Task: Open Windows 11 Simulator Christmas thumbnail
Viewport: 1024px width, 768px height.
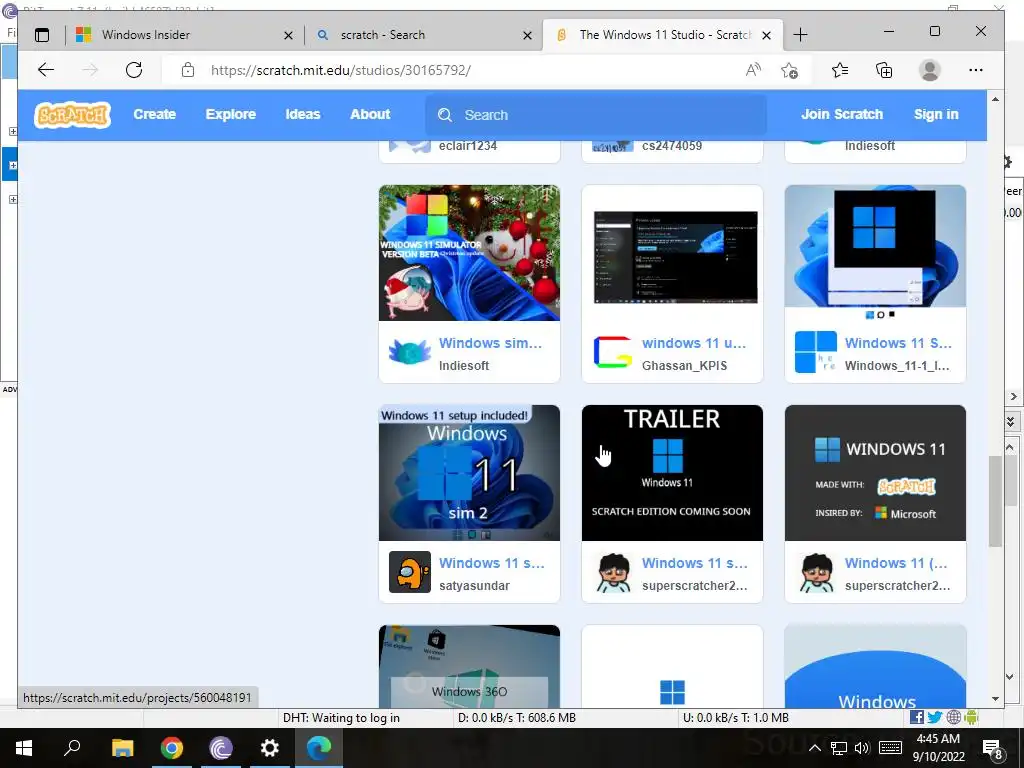Action: coord(469,253)
